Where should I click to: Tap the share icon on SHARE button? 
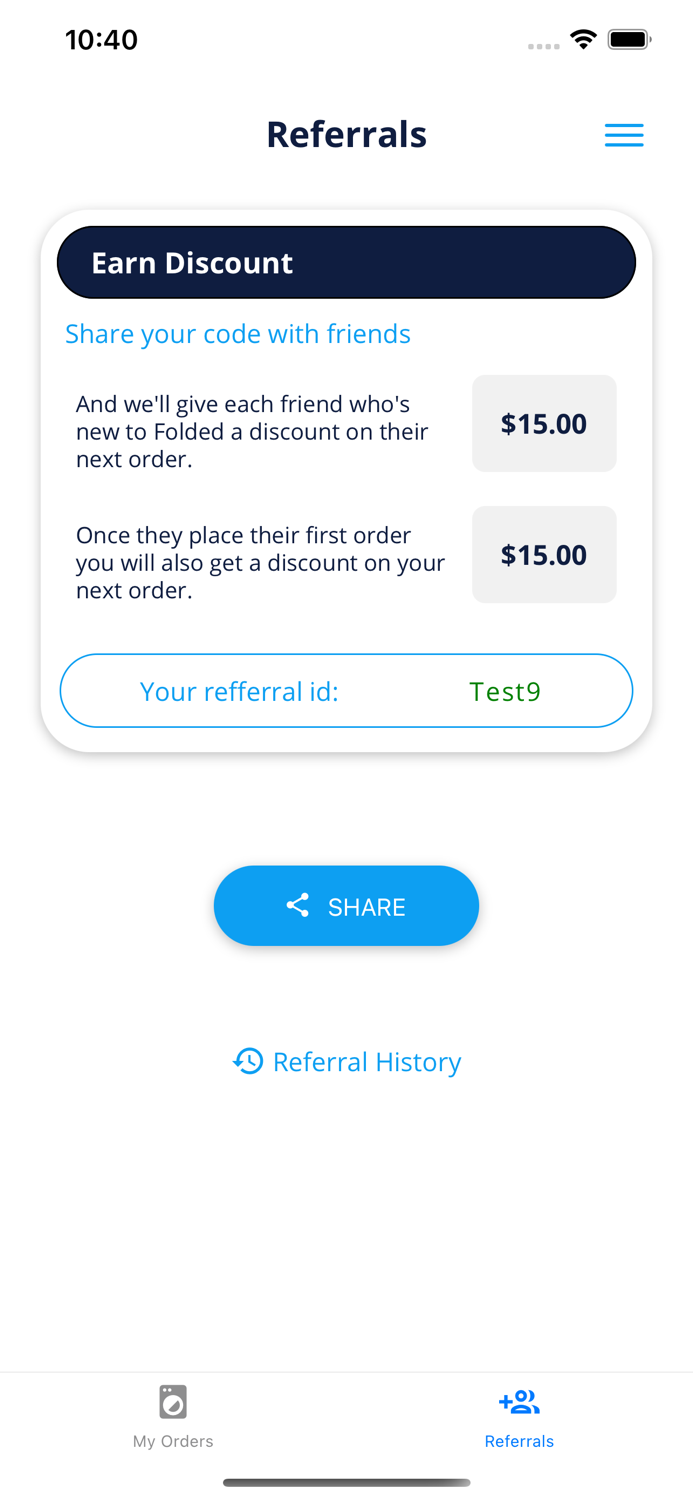(298, 906)
